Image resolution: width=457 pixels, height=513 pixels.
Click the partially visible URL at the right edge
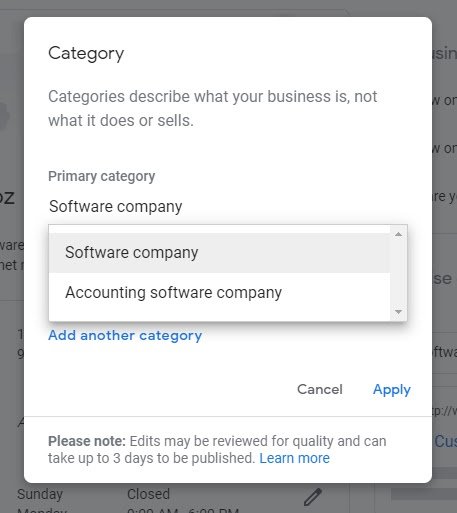[x=445, y=411]
